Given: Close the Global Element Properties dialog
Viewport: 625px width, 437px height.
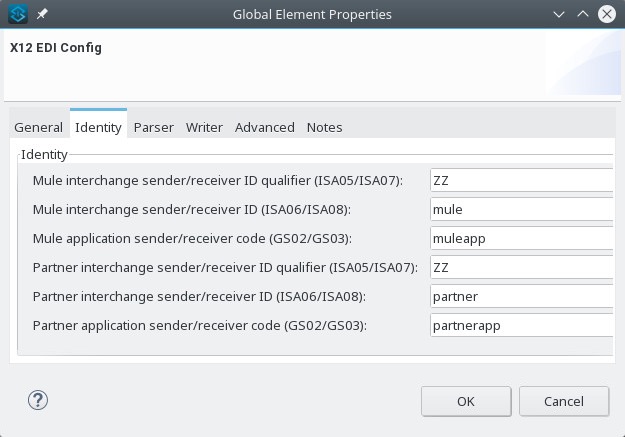Looking at the screenshot, I should (607, 14).
